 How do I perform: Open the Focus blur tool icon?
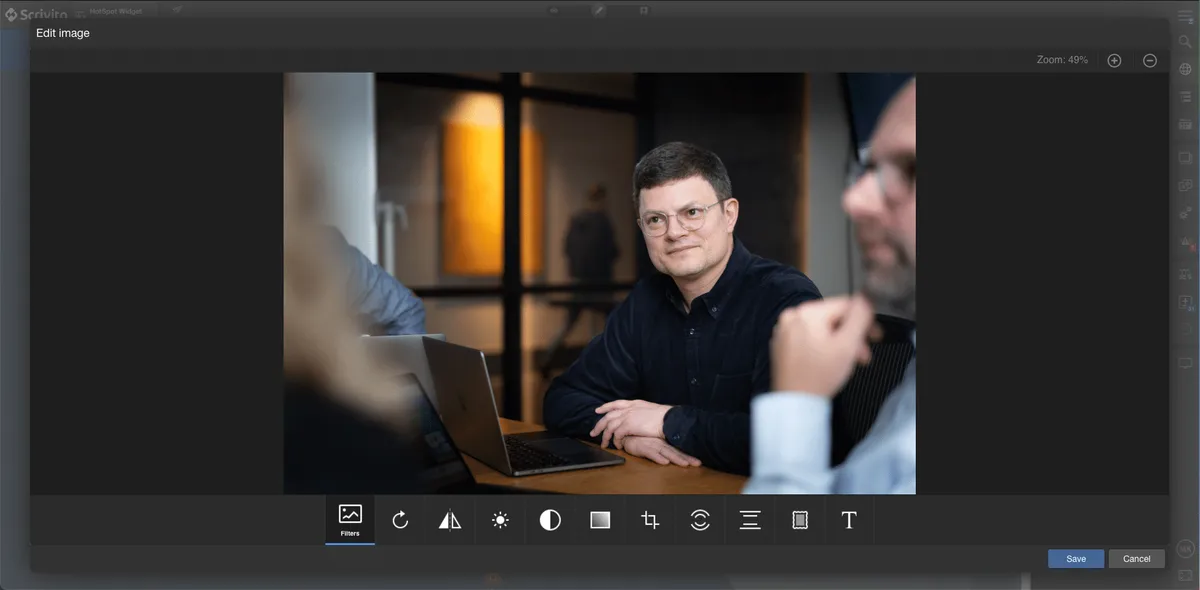tap(700, 520)
